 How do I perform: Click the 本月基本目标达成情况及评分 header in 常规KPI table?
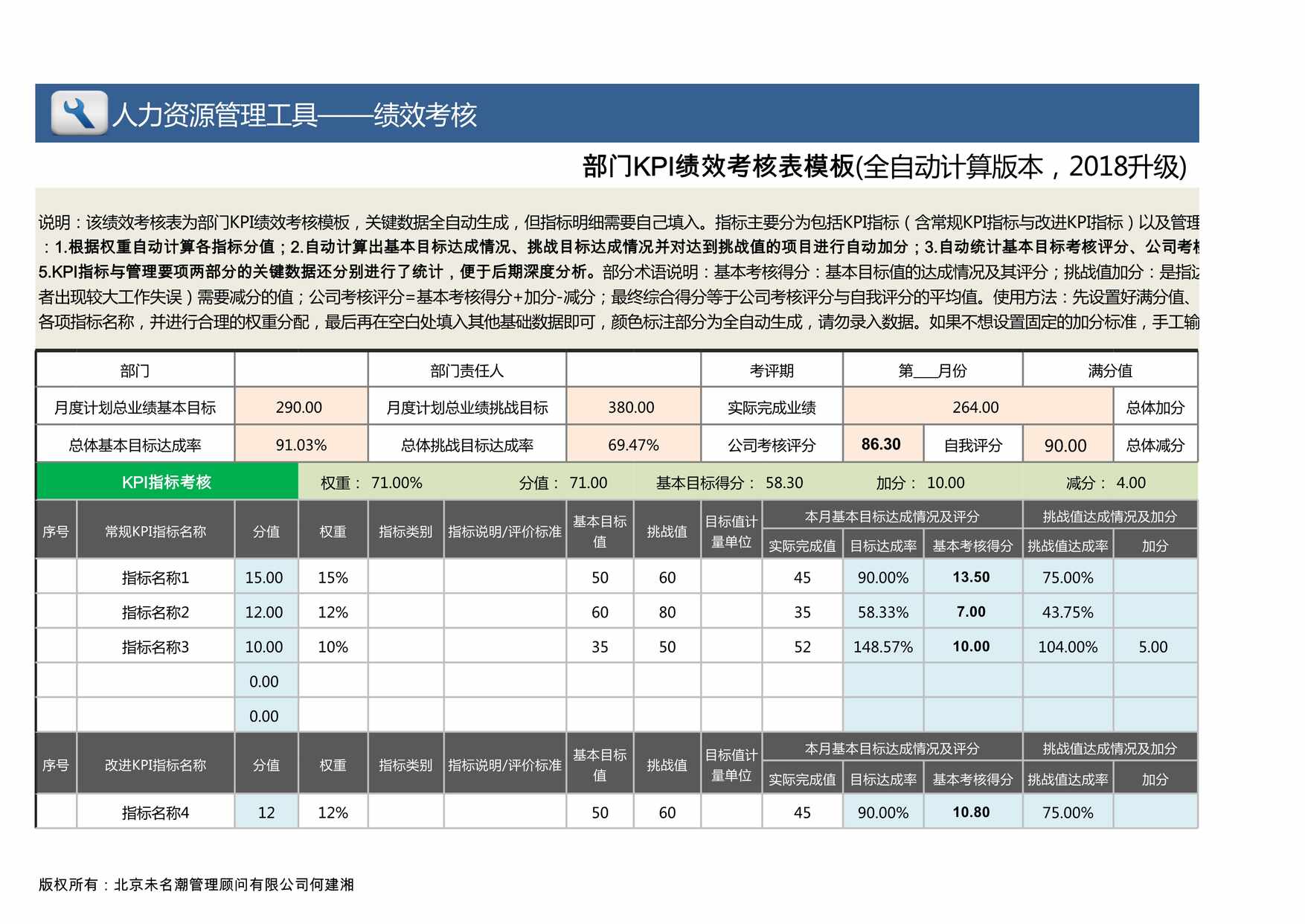[892, 516]
